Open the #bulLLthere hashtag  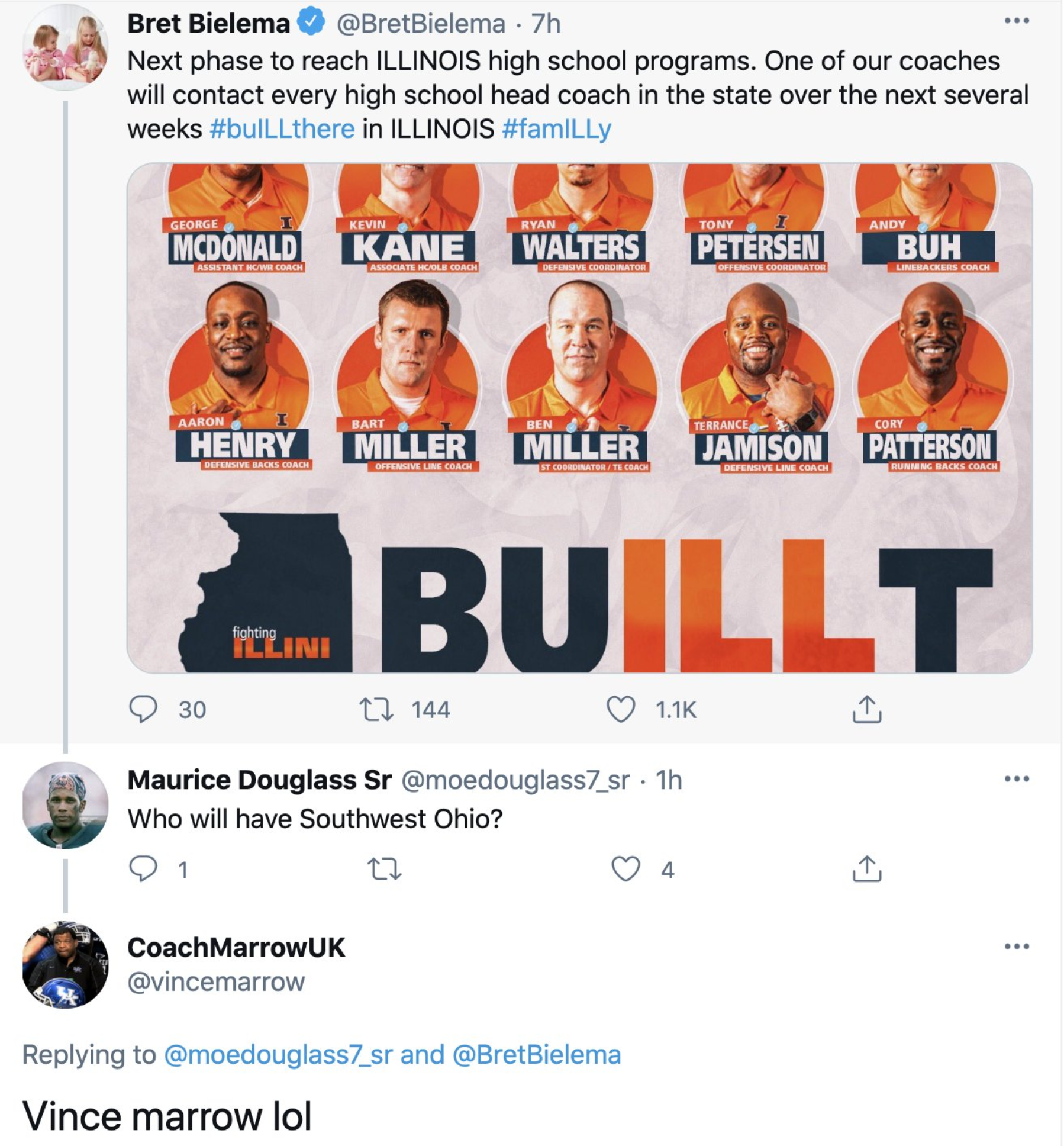click(282, 129)
